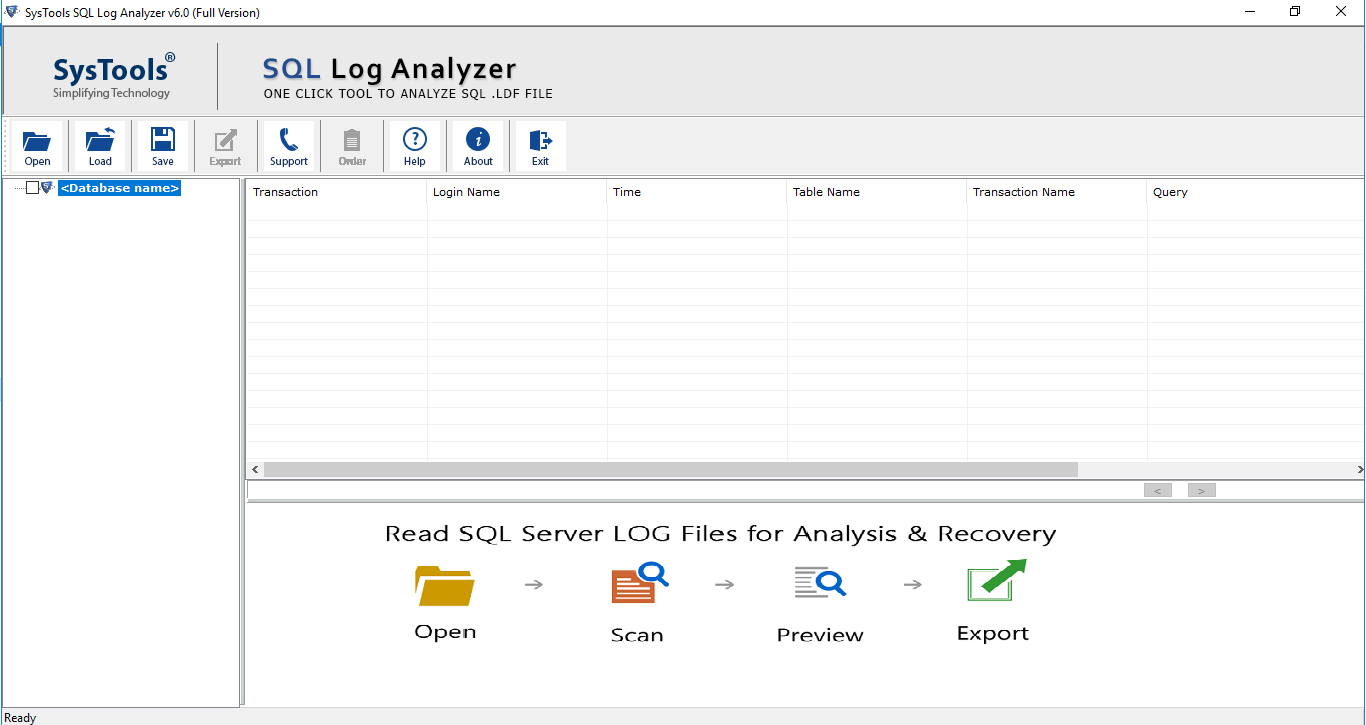Screen dimensions: 1366x725
Task: Click the SysTools app icon in title bar
Action: pyautogui.click(x=11, y=12)
